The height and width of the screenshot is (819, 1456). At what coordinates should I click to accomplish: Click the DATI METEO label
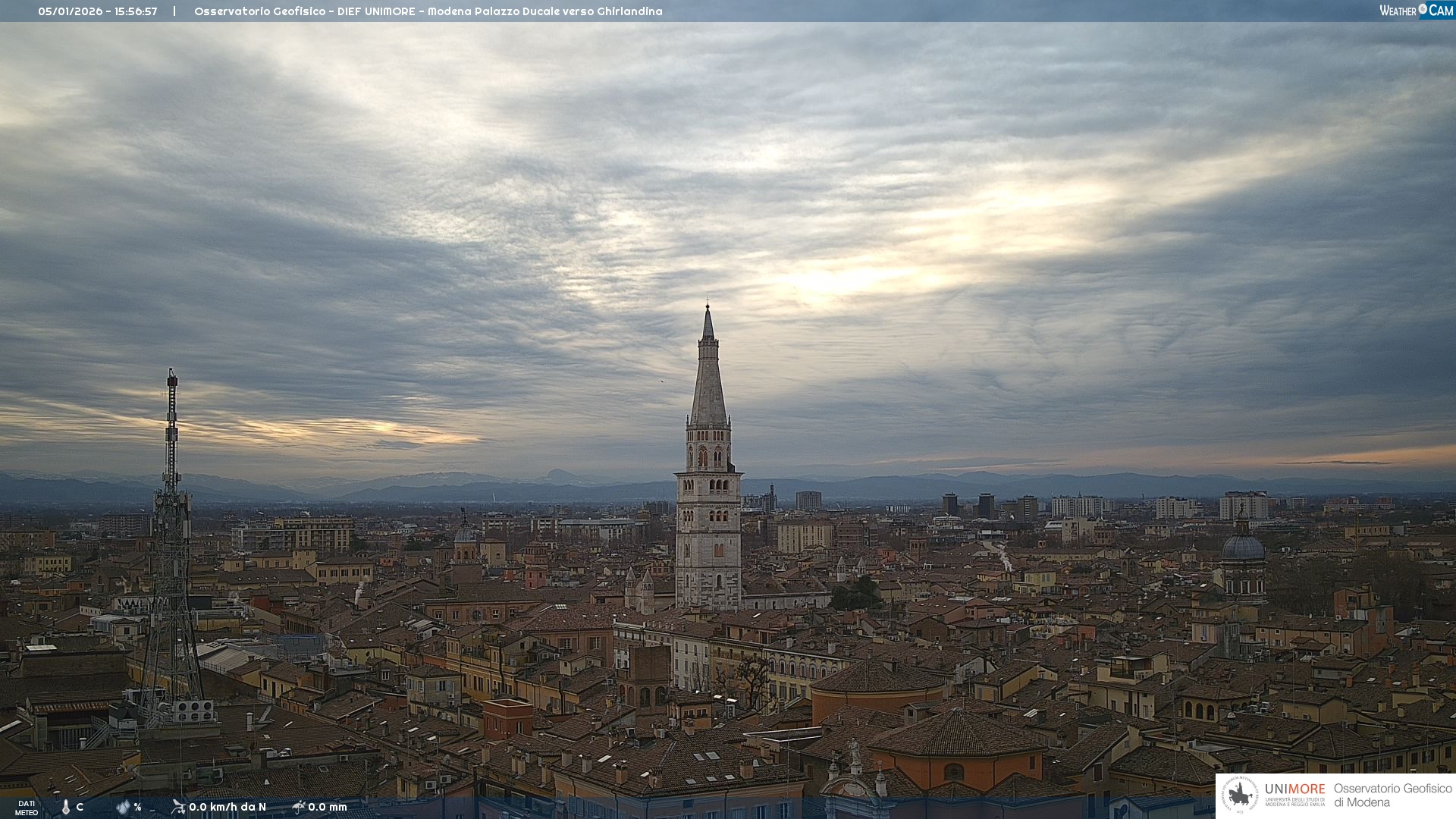tap(27, 808)
